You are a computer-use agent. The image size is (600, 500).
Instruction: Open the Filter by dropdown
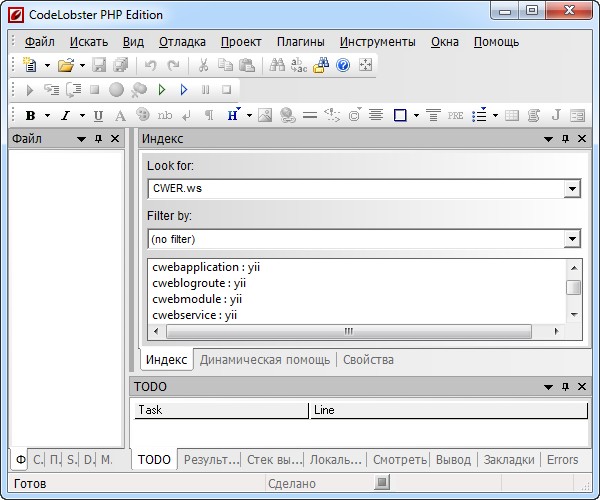coord(572,239)
